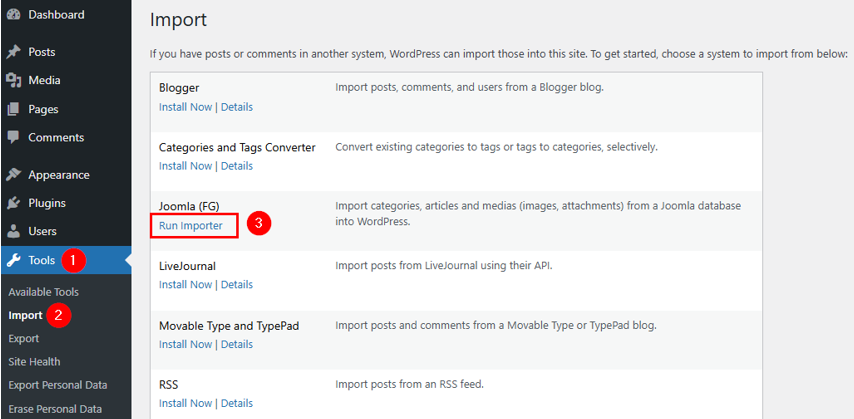Viewport: 854px width, 419px height.
Task: Install the LiveJournal importer now
Action: point(185,284)
